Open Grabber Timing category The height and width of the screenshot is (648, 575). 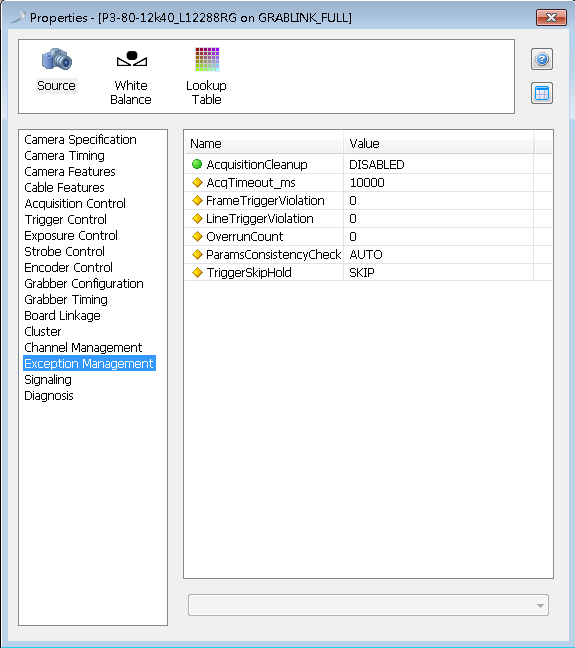tap(66, 300)
